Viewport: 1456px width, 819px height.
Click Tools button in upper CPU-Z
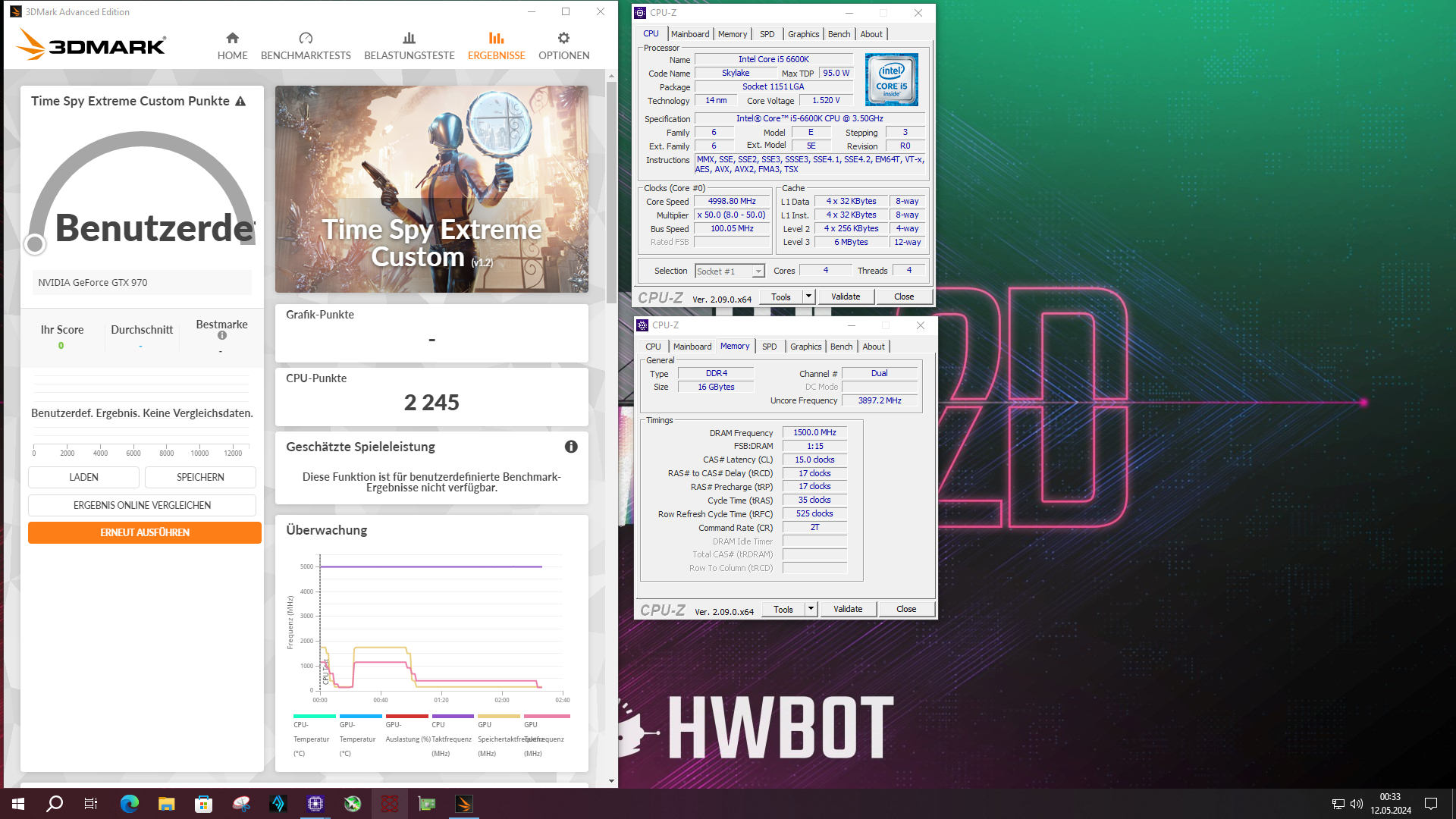point(781,297)
